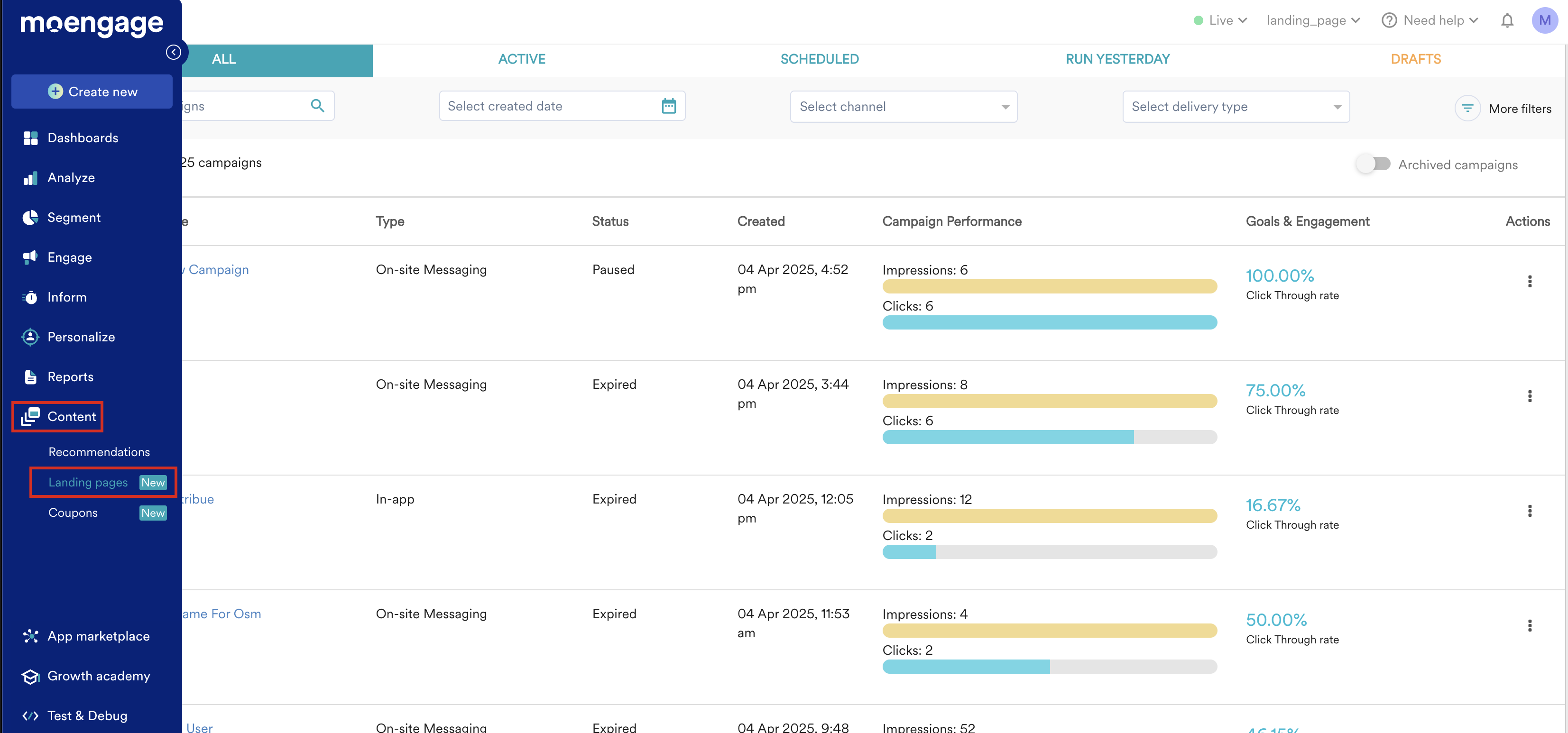Image resolution: width=1568 pixels, height=733 pixels.
Task: Collapse the sidebar with the arrow icon
Action: coord(174,52)
